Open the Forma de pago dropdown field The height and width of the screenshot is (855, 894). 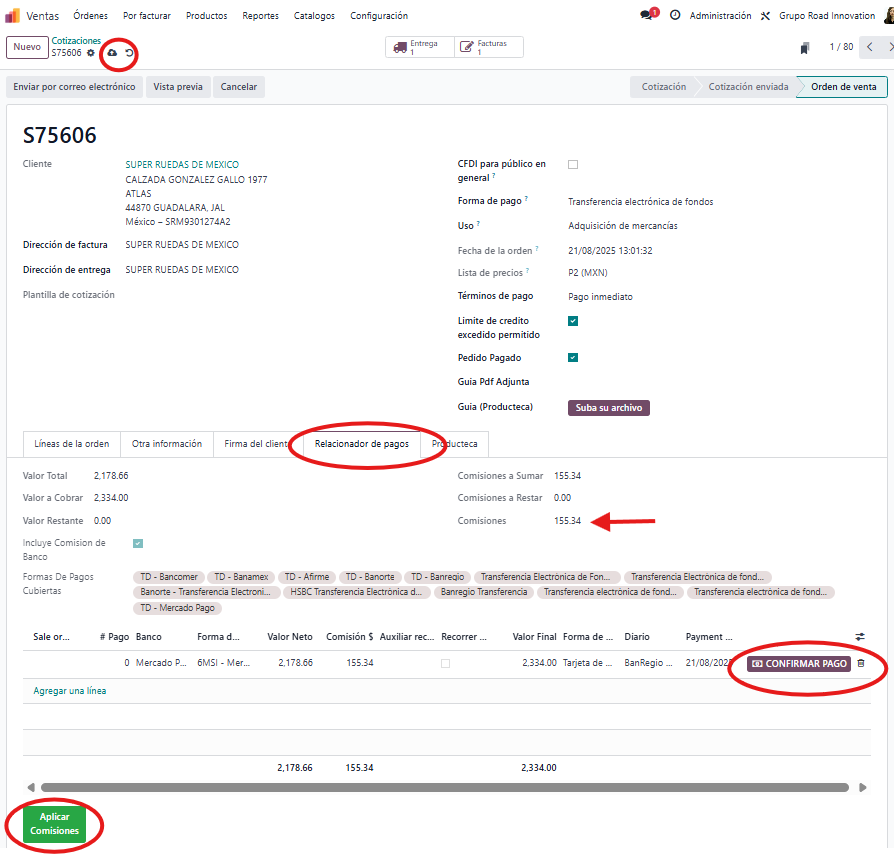tap(640, 202)
